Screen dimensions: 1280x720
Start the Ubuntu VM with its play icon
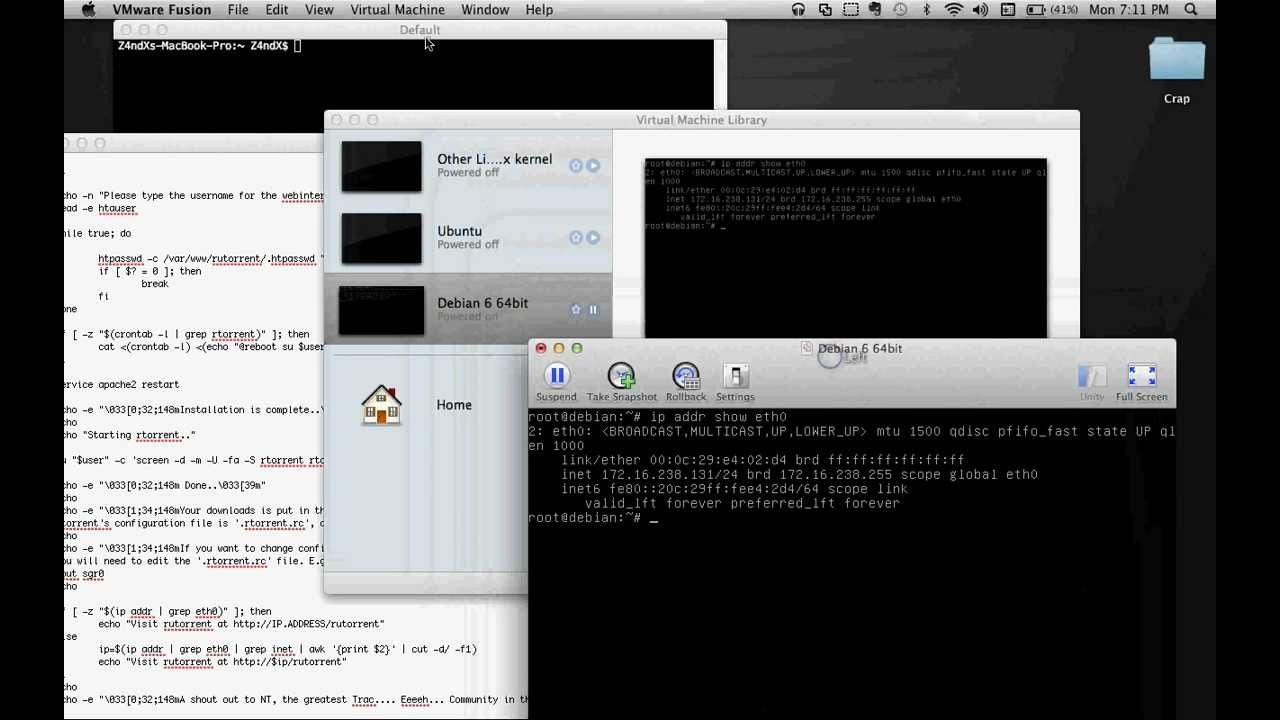click(594, 238)
